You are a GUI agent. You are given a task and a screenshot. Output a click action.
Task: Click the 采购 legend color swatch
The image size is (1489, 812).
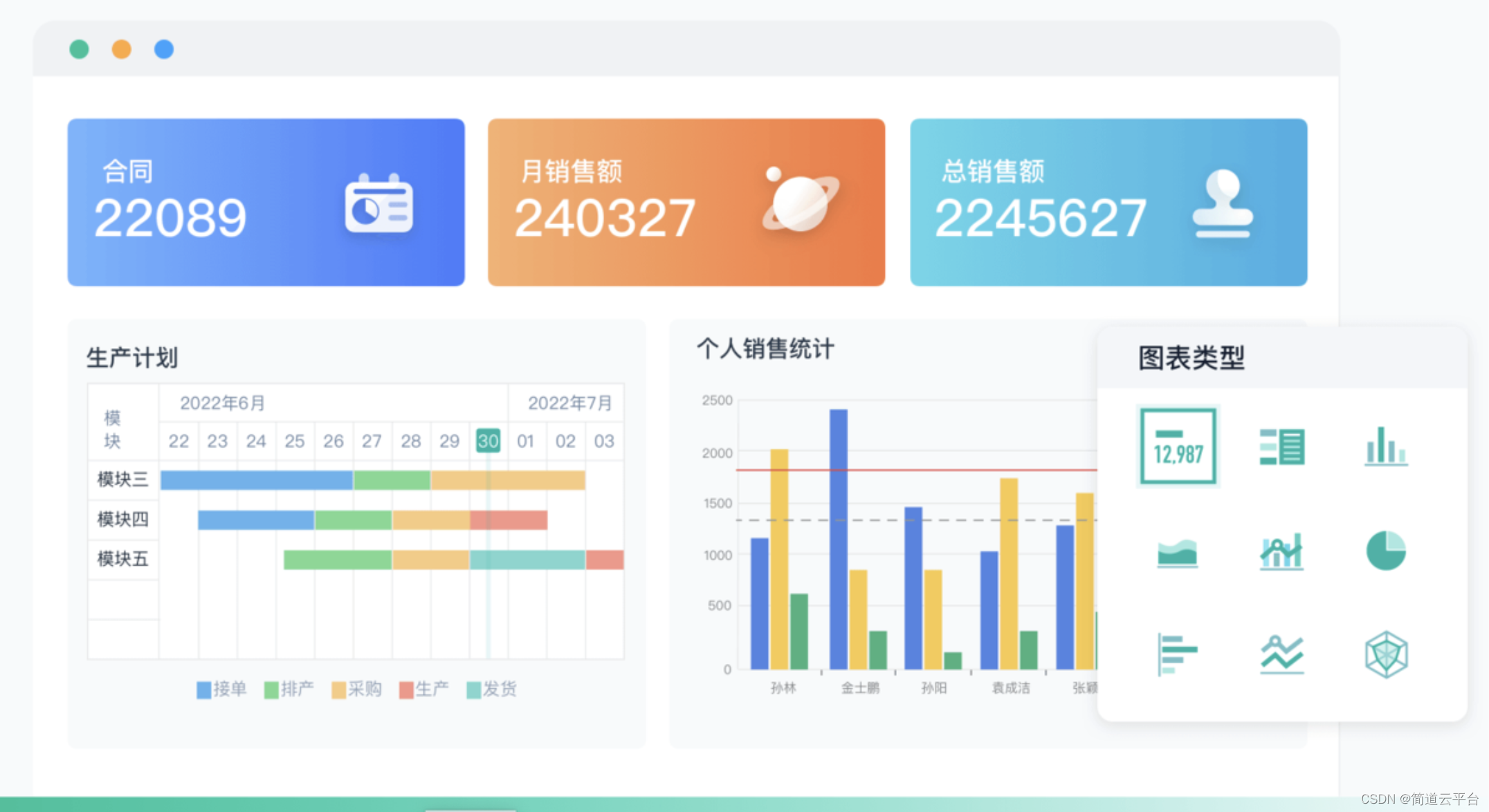point(338,689)
